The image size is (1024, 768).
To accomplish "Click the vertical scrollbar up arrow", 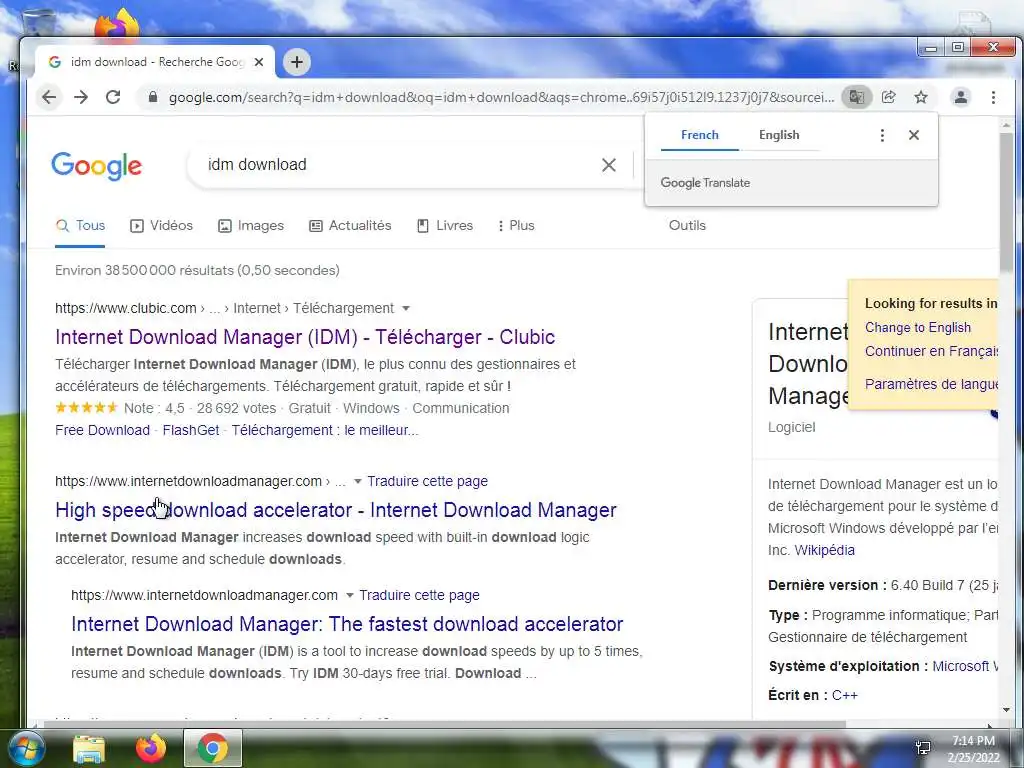I will pyautogui.click(x=1006, y=125).
